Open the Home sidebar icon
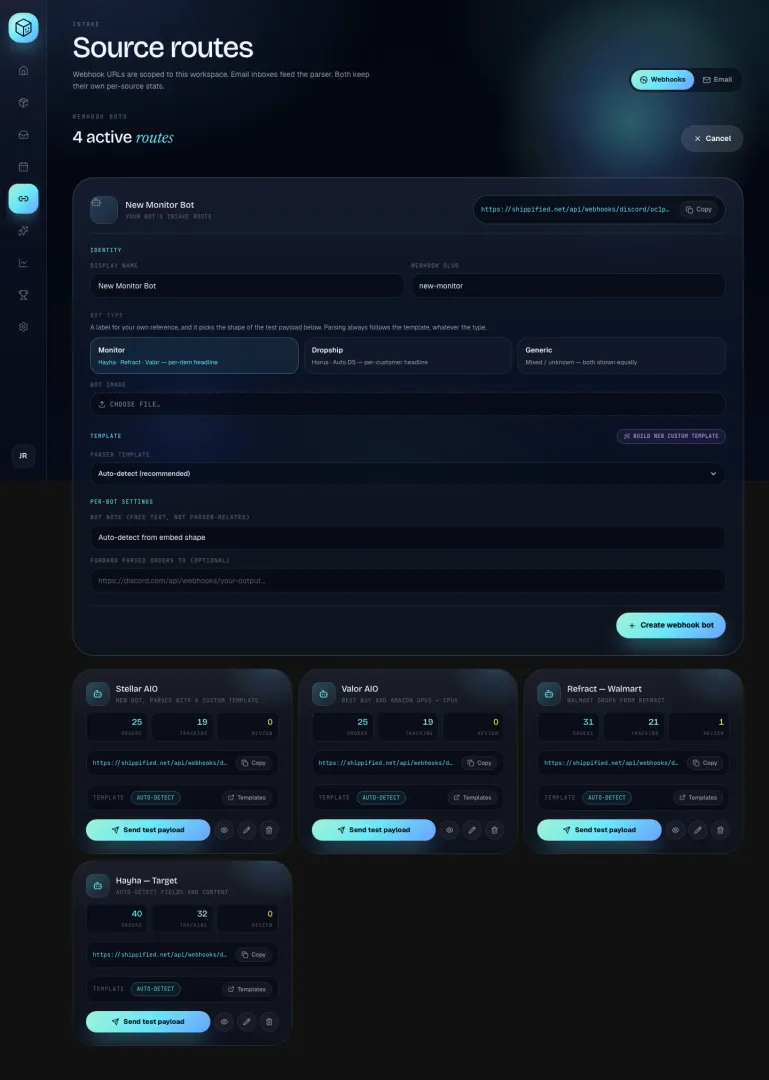The width and height of the screenshot is (769, 1080). pos(23,70)
